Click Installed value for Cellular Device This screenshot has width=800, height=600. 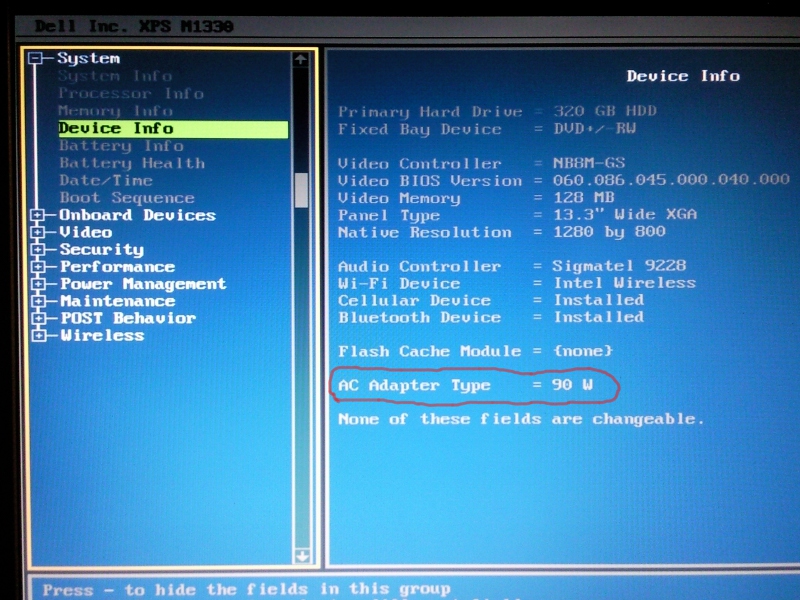[599, 300]
